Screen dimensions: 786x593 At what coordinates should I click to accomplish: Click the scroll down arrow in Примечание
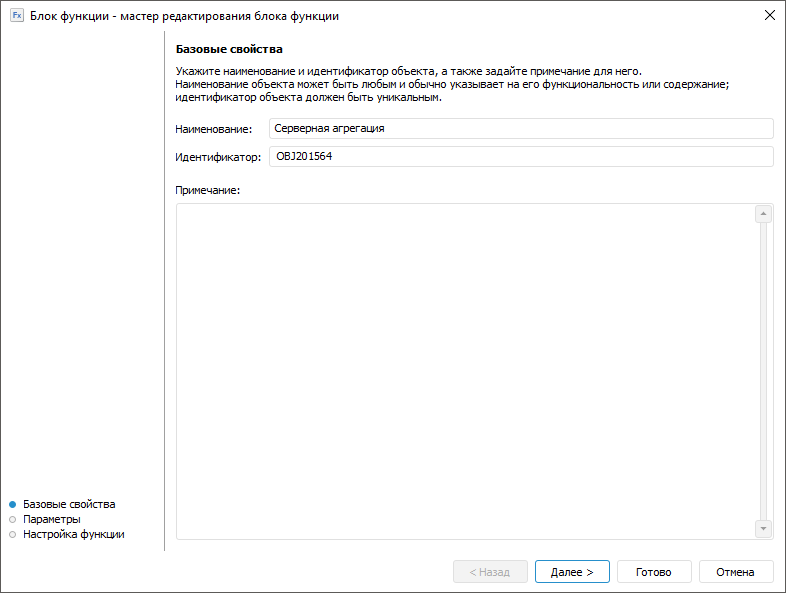[763, 528]
